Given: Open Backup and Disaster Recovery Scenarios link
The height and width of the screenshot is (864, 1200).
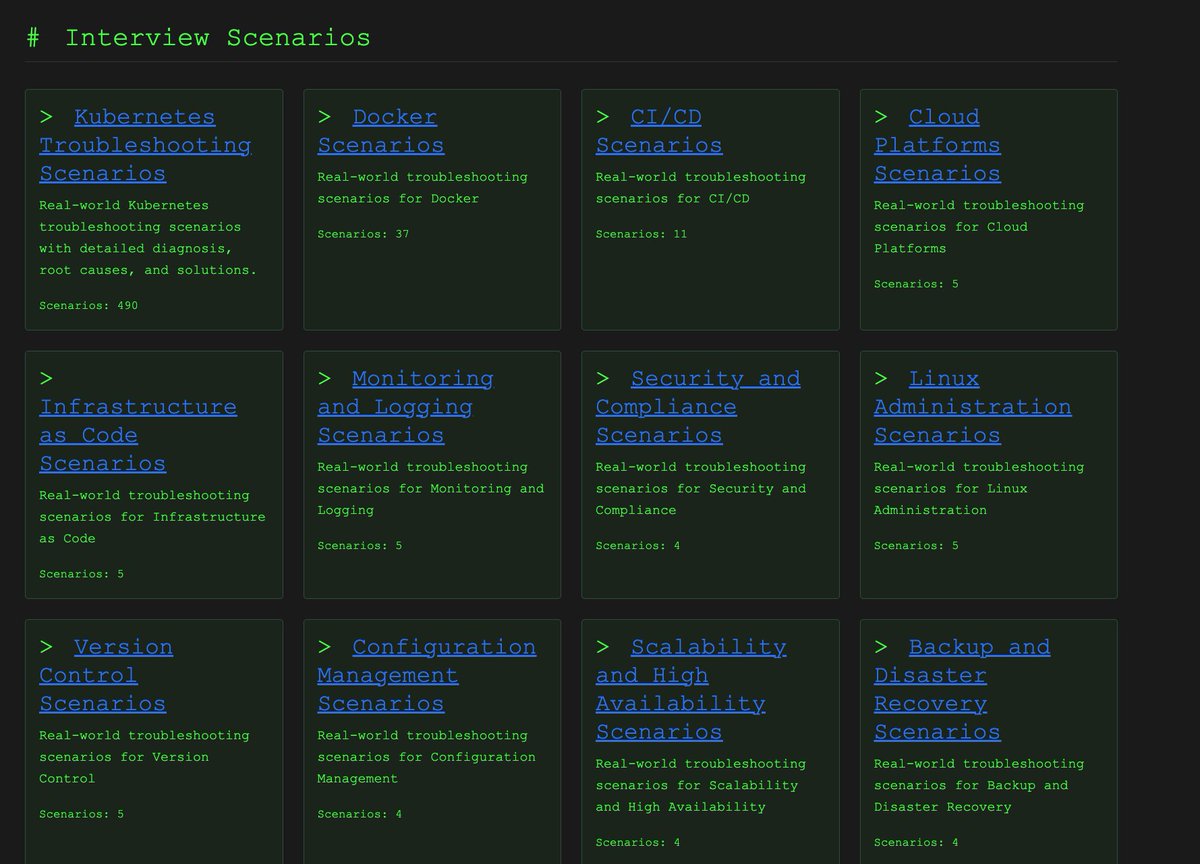Looking at the screenshot, I should 962,689.
